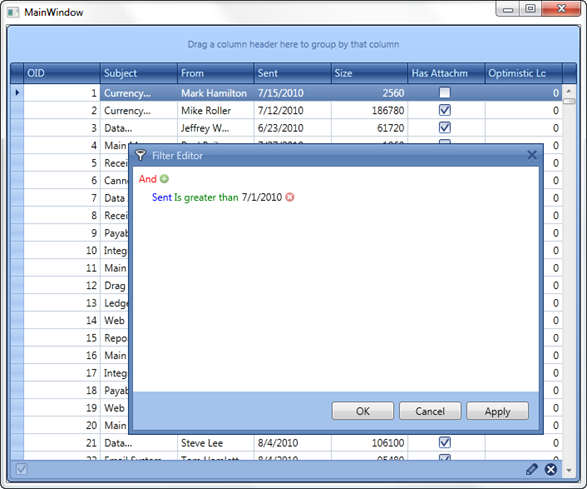Click the group panel drag hint area
The image size is (587, 489).
pos(293,44)
